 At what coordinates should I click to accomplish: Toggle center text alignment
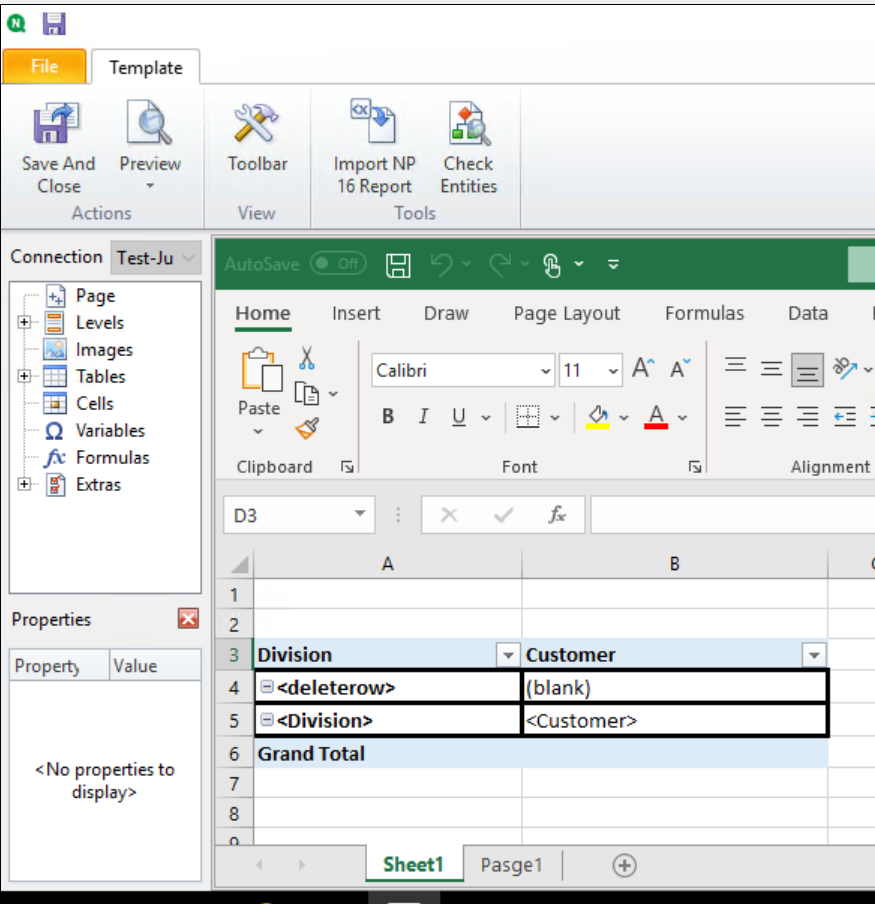[771, 416]
